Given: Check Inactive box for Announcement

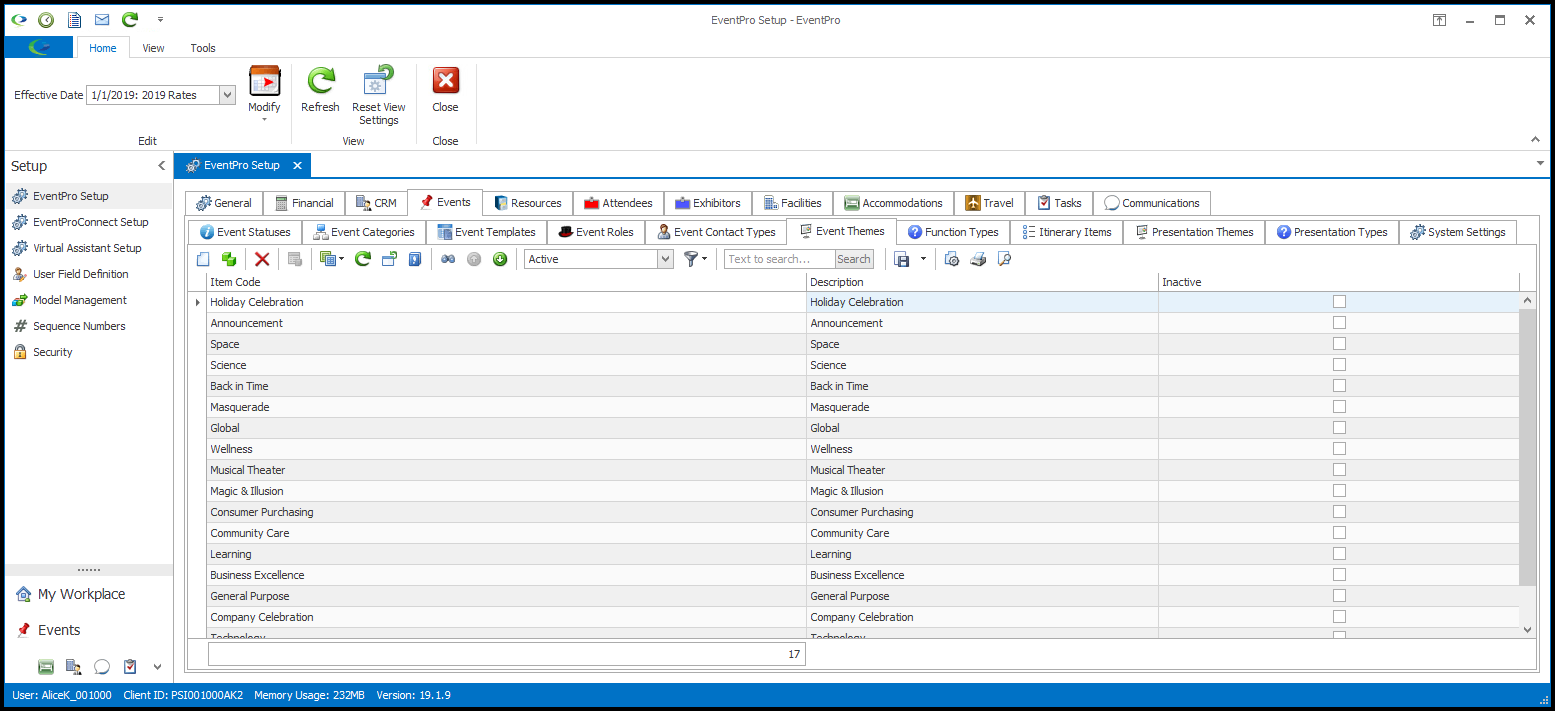Looking at the screenshot, I should tap(1339, 322).
